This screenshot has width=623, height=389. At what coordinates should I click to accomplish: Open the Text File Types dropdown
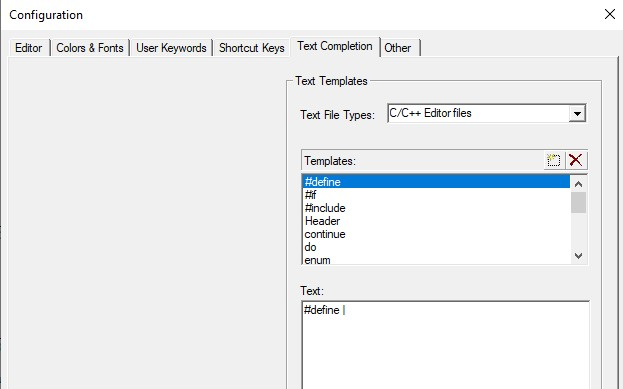pos(577,114)
